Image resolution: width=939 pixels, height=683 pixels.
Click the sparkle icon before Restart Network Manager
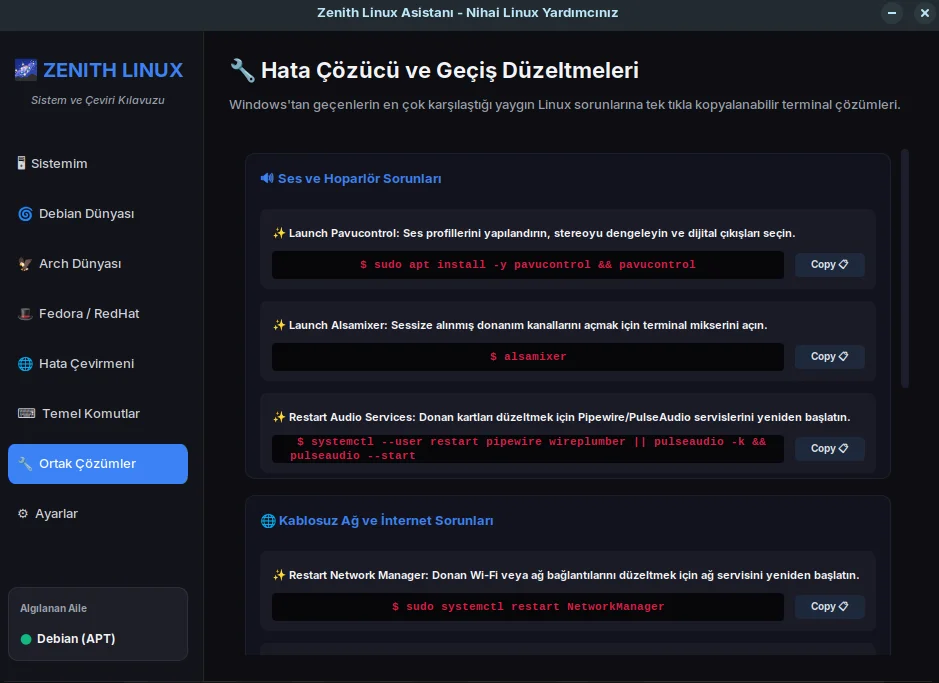click(x=279, y=575)
